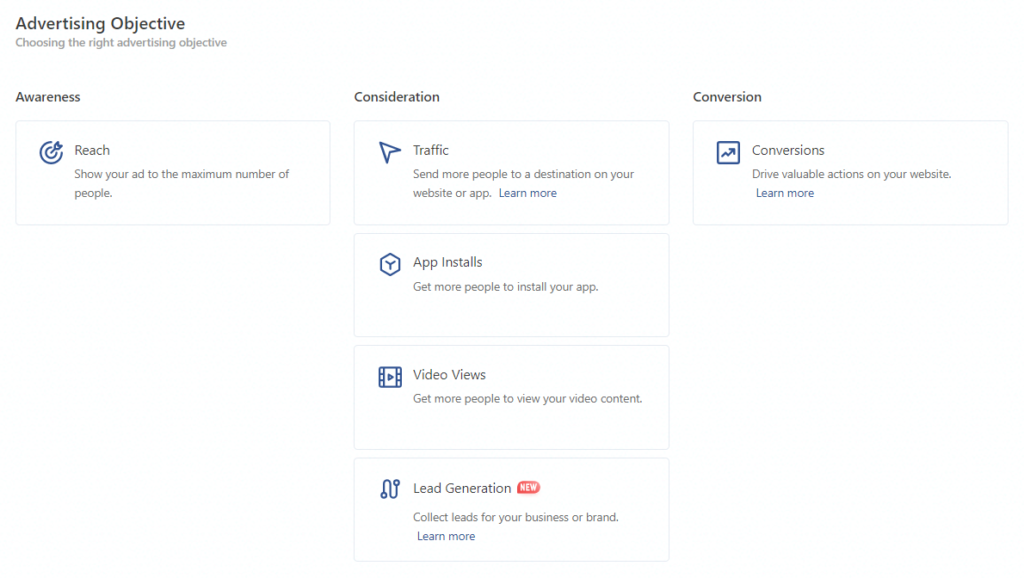This screenshot has width=1024, height=578.
Task: Click the Video Views film icon
Action: (389, 377)
